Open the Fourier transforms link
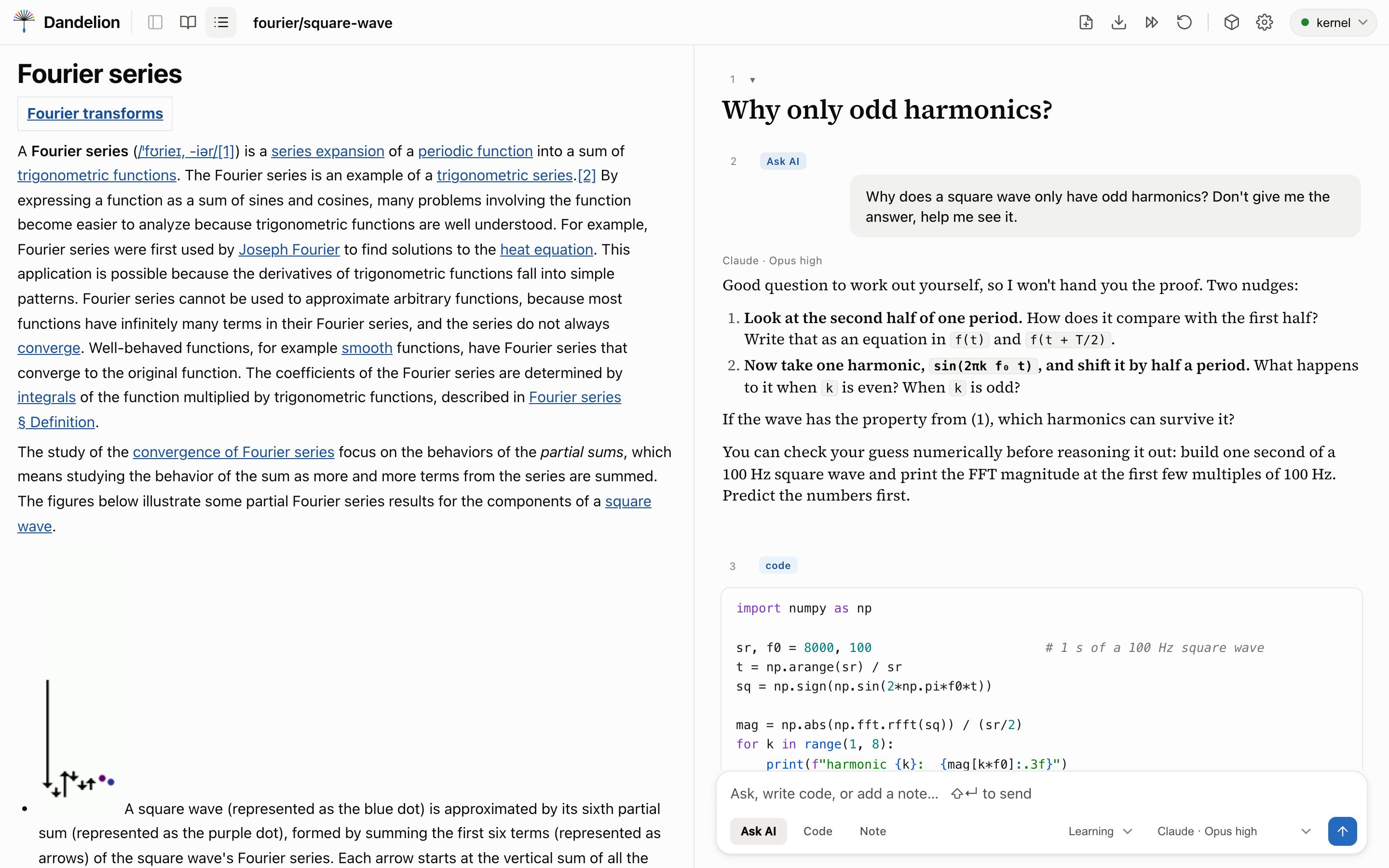The height and width of the screenshot is (868, 1389). coord(95,114)
